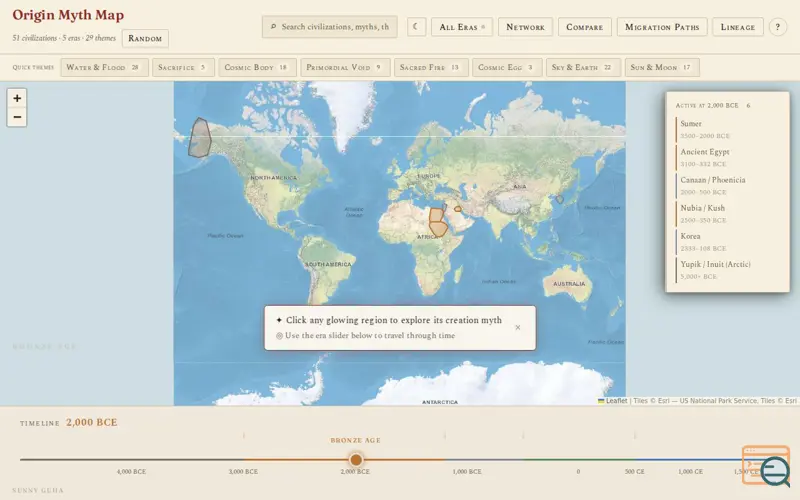
Task: Click the magnifier icon in search field
Action: click(x=273, y=27)
